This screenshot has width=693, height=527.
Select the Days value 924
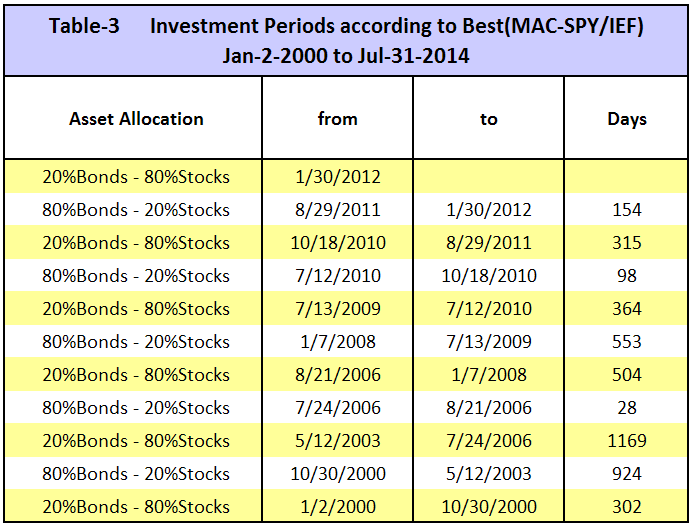(x=627, y=474)
